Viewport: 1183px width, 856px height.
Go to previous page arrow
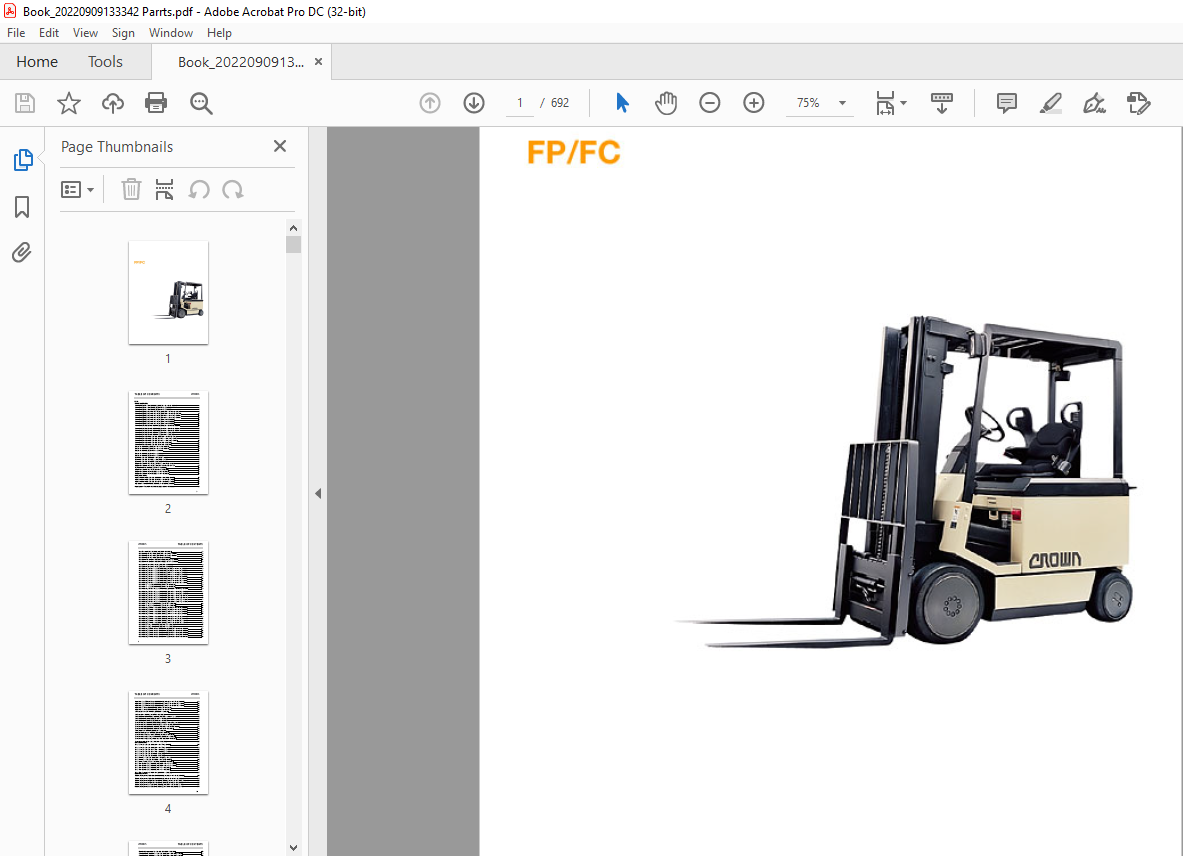(430, 103)
